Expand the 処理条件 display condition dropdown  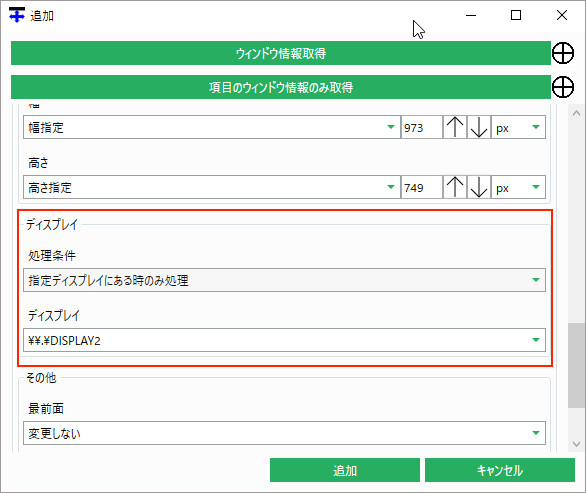point(284,280)
